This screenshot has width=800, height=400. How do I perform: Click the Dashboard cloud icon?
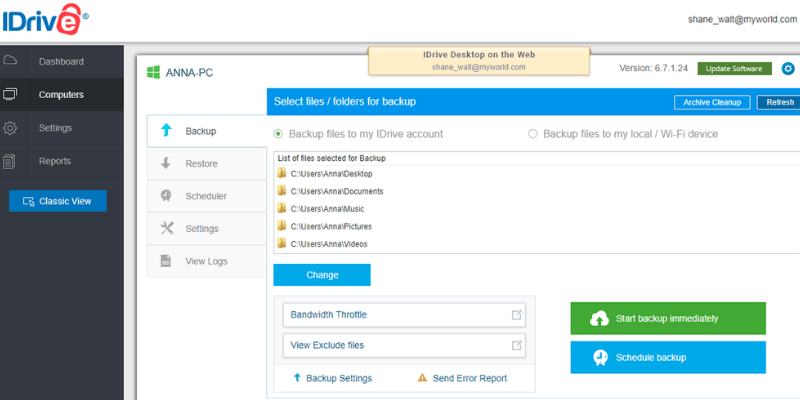click(x=10, y=61)
